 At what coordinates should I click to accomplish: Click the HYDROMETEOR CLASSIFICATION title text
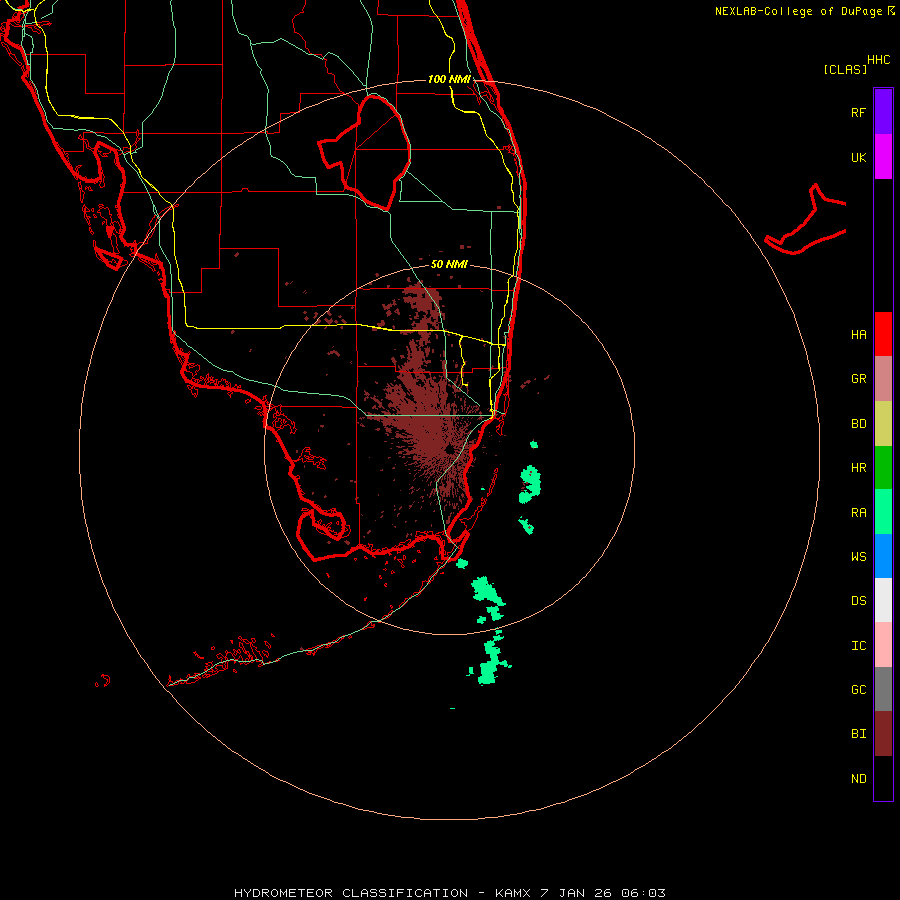coord(351,893)
